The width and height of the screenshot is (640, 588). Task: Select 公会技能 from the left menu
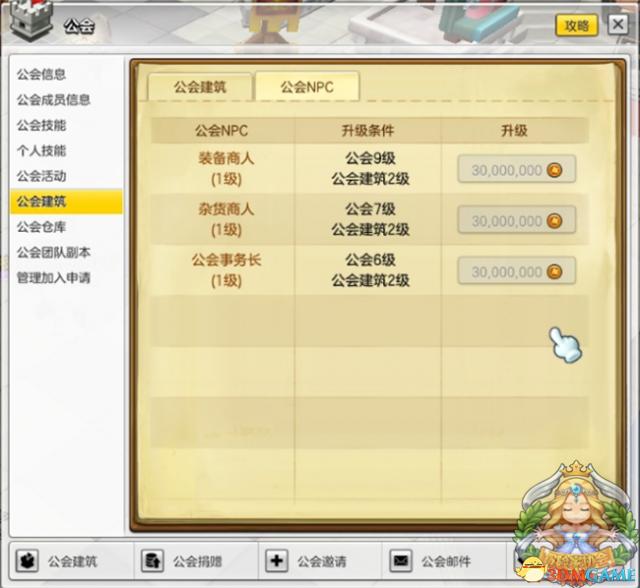tap(41, 125)
